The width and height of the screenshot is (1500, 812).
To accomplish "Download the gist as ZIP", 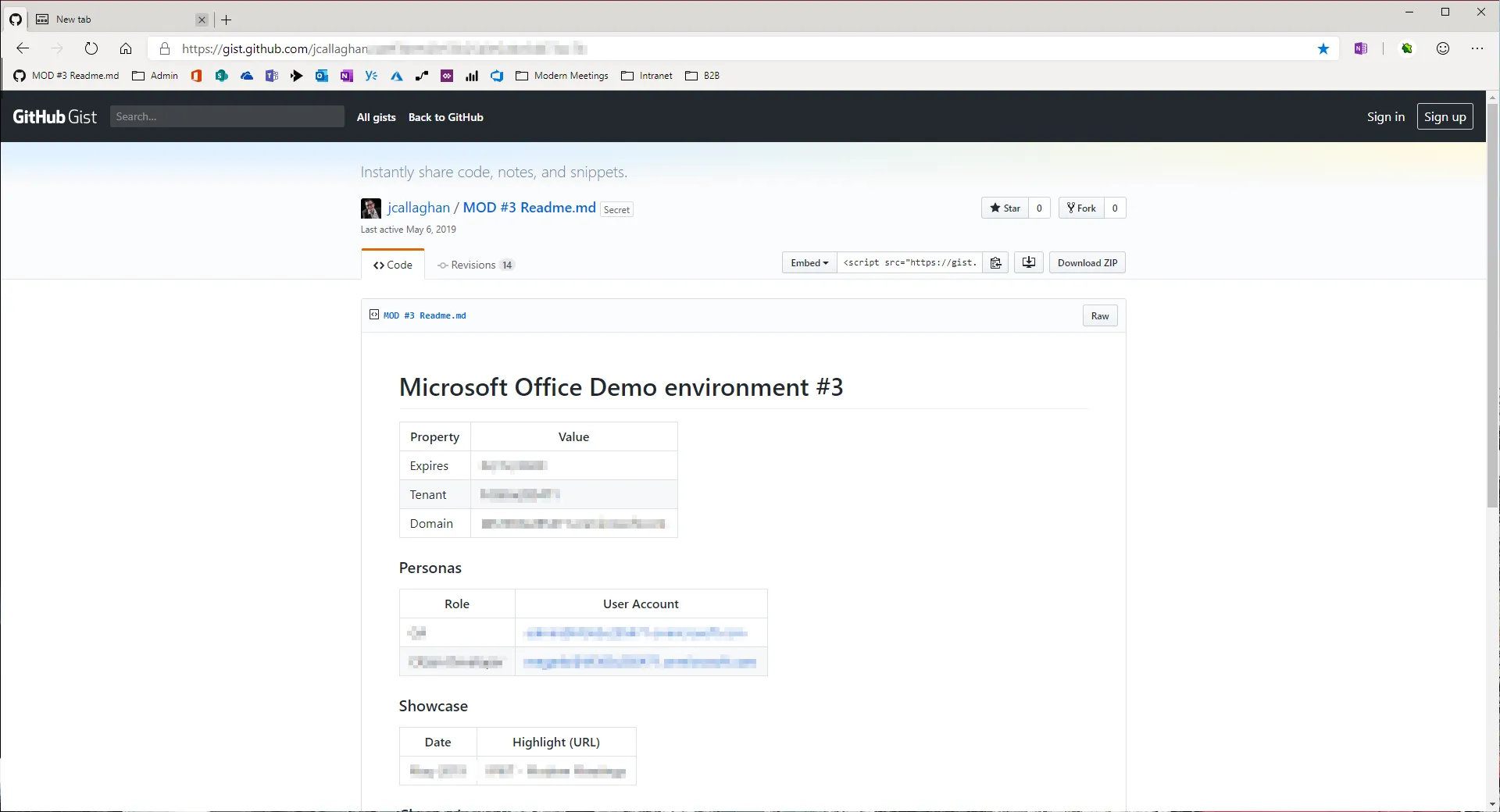I will click(x=1087, y=263).
